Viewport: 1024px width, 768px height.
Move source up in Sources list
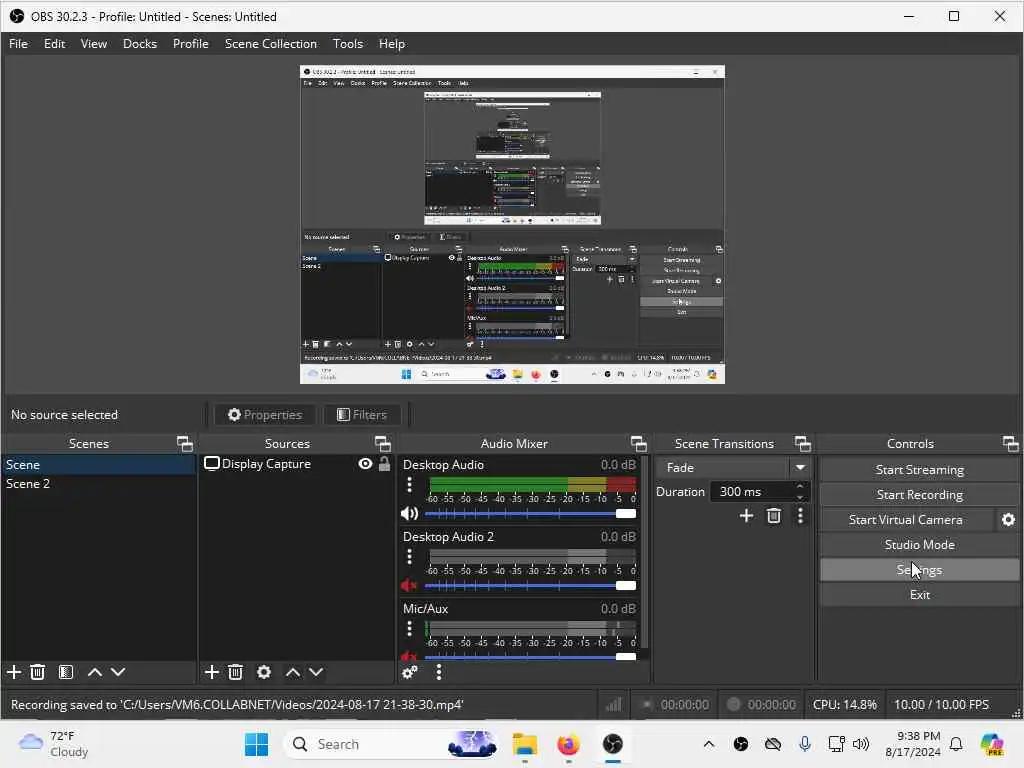coord(293,671)
